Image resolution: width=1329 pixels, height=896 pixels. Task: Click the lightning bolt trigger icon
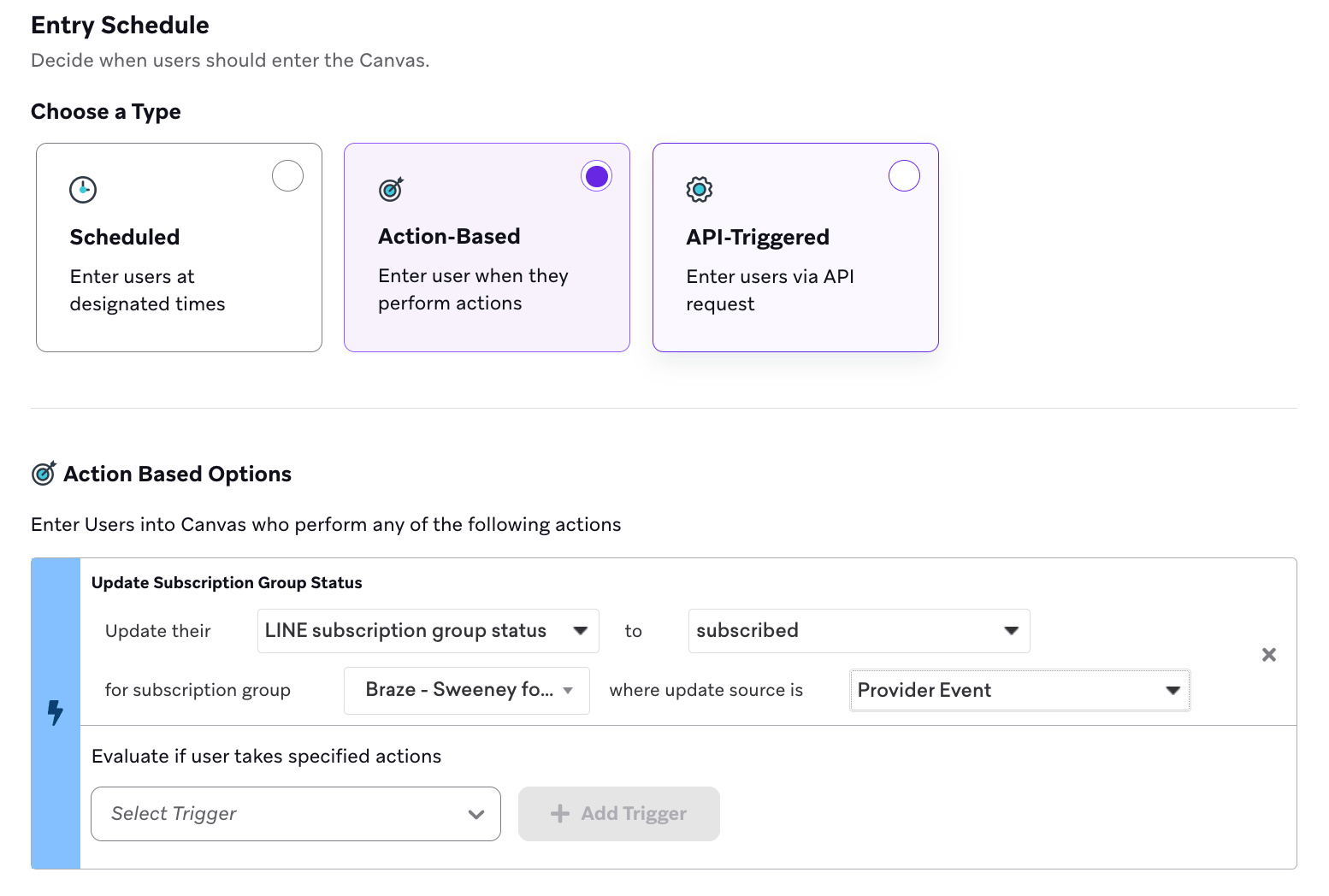tap(56, 712)
